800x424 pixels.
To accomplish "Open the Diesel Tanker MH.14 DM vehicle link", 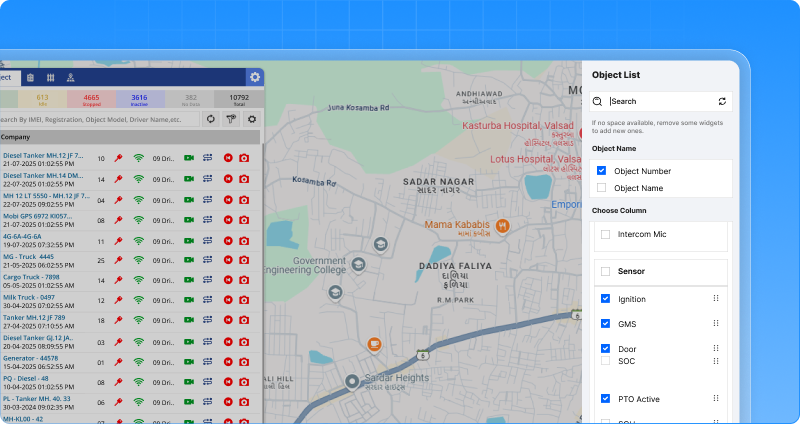I will pos(42,176).
